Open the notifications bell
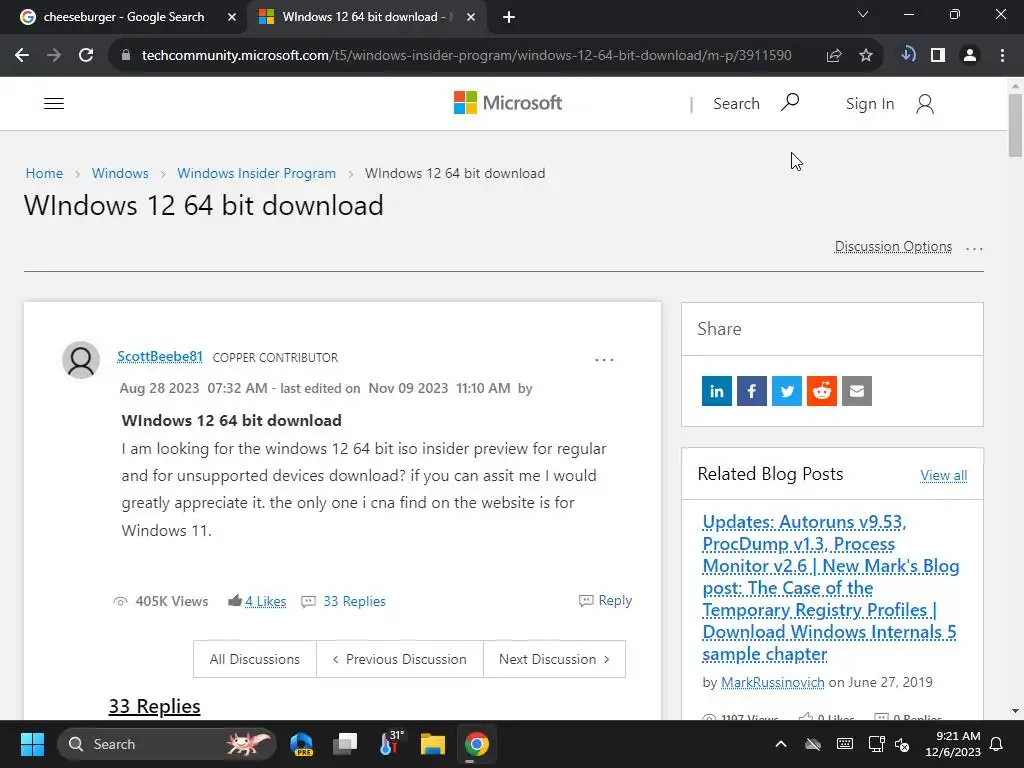Viewport: 1024px width, 768px height. coord(997,744)
